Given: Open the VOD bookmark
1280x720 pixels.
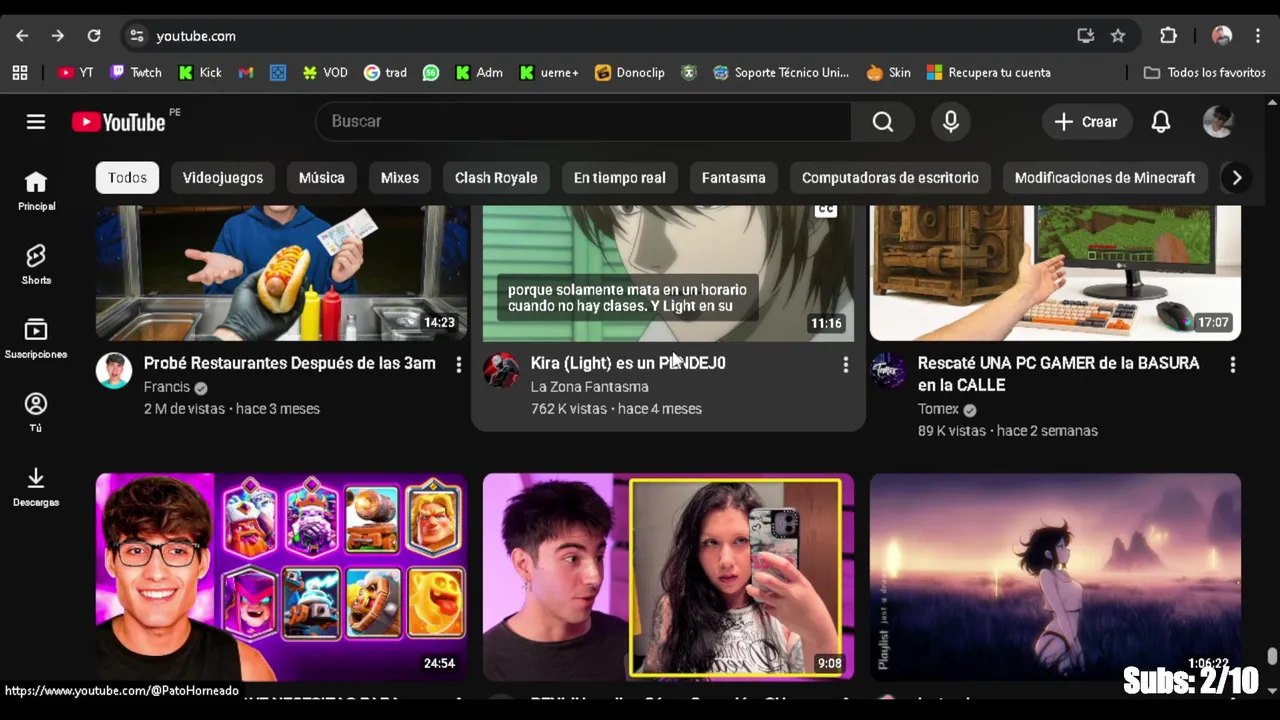Looking at the screenshot, I should click(325, 72).
